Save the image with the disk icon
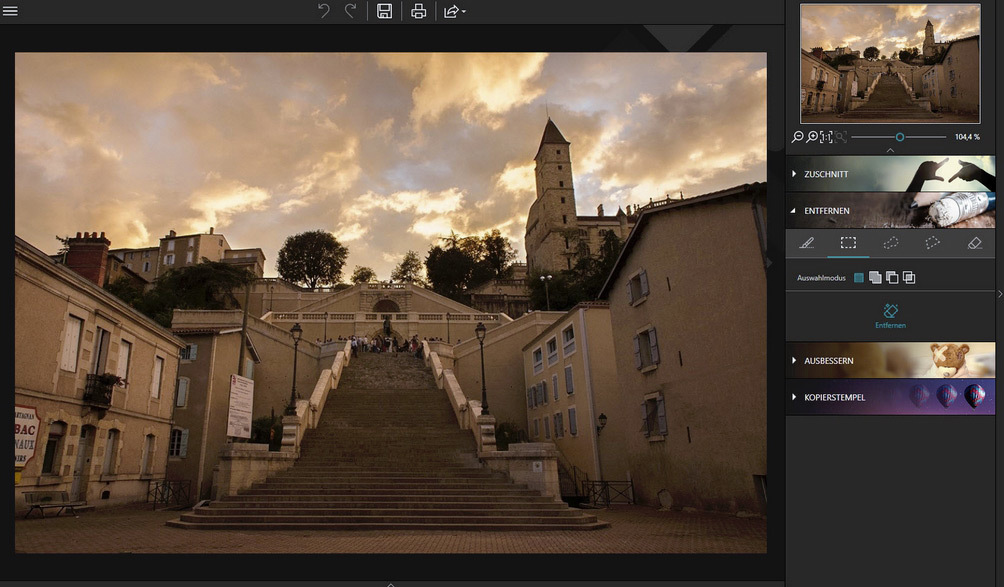Screen dimensions: 1004x587 [x=384, y=11]
